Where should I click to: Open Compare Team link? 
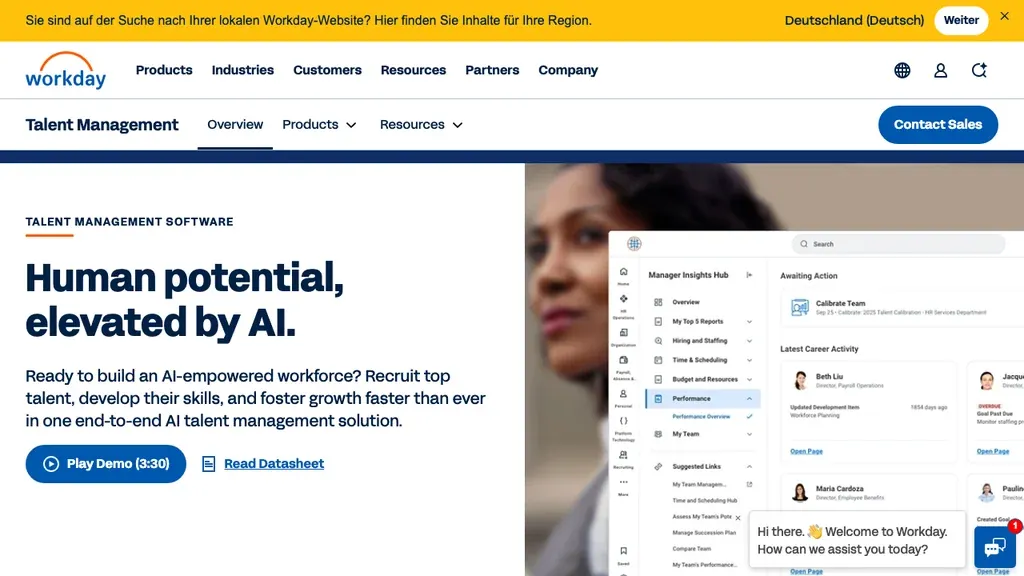692,549
